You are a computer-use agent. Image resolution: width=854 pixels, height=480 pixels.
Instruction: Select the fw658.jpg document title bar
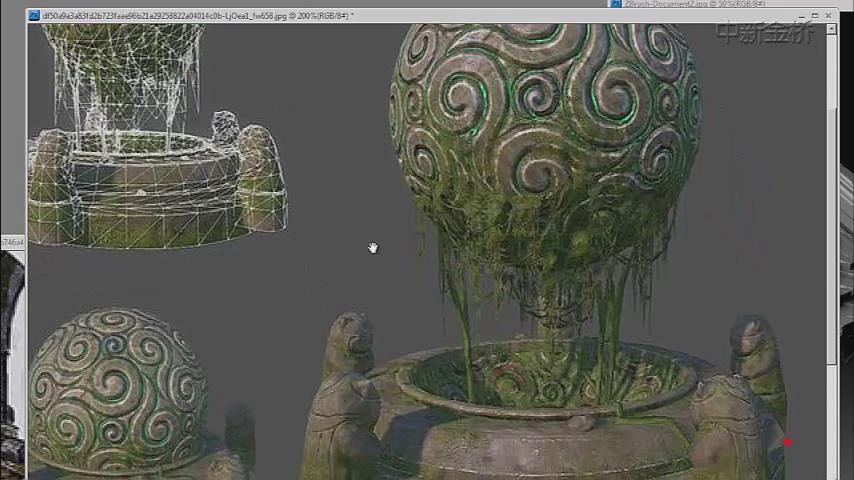(433, 16)
